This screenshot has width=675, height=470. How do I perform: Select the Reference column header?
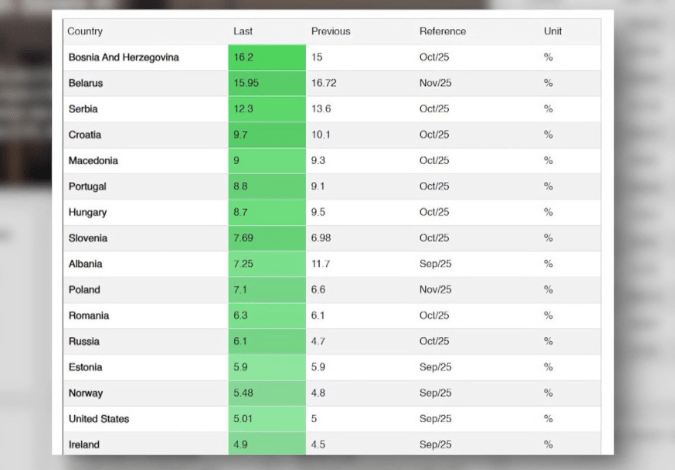point(442,32)
